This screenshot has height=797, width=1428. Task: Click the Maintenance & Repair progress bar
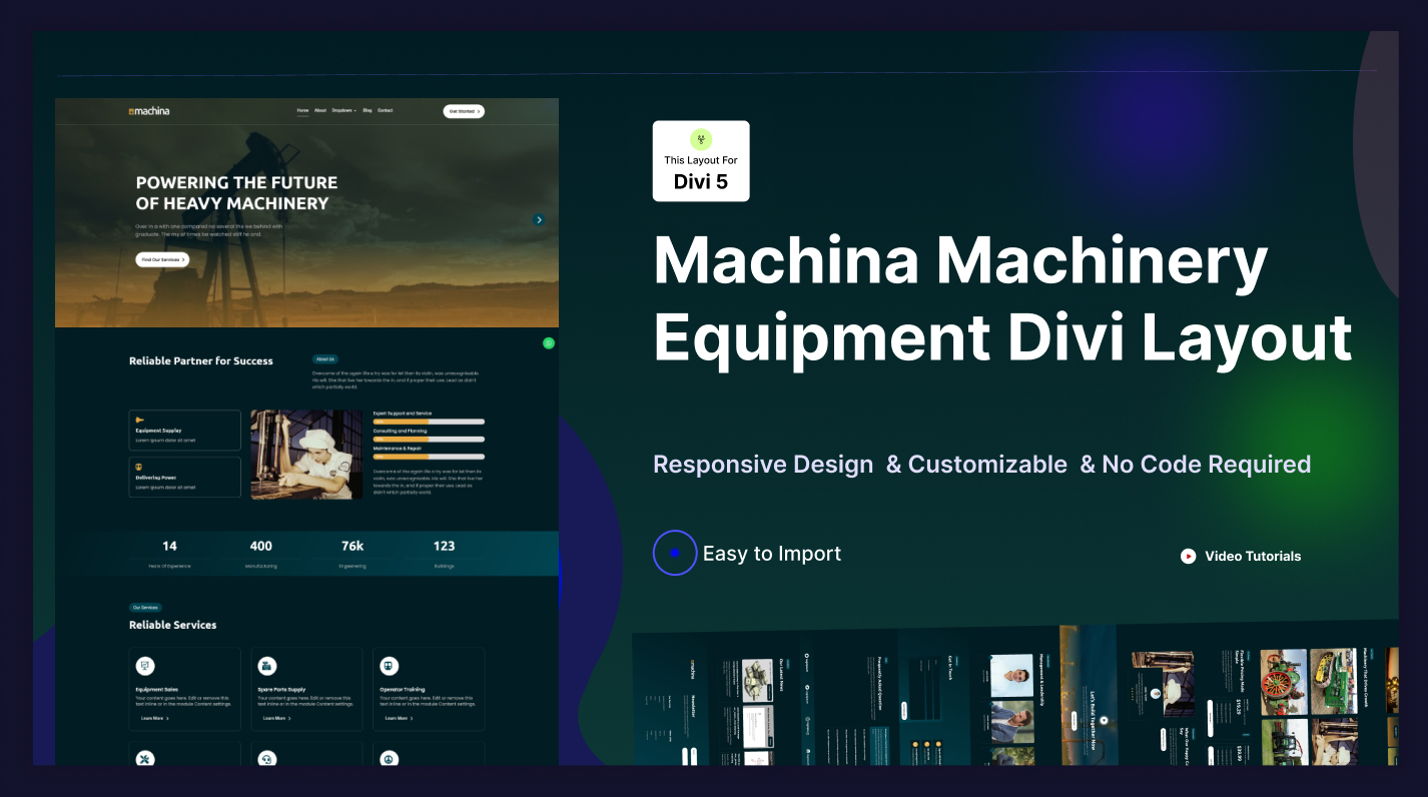pos(429,456)
